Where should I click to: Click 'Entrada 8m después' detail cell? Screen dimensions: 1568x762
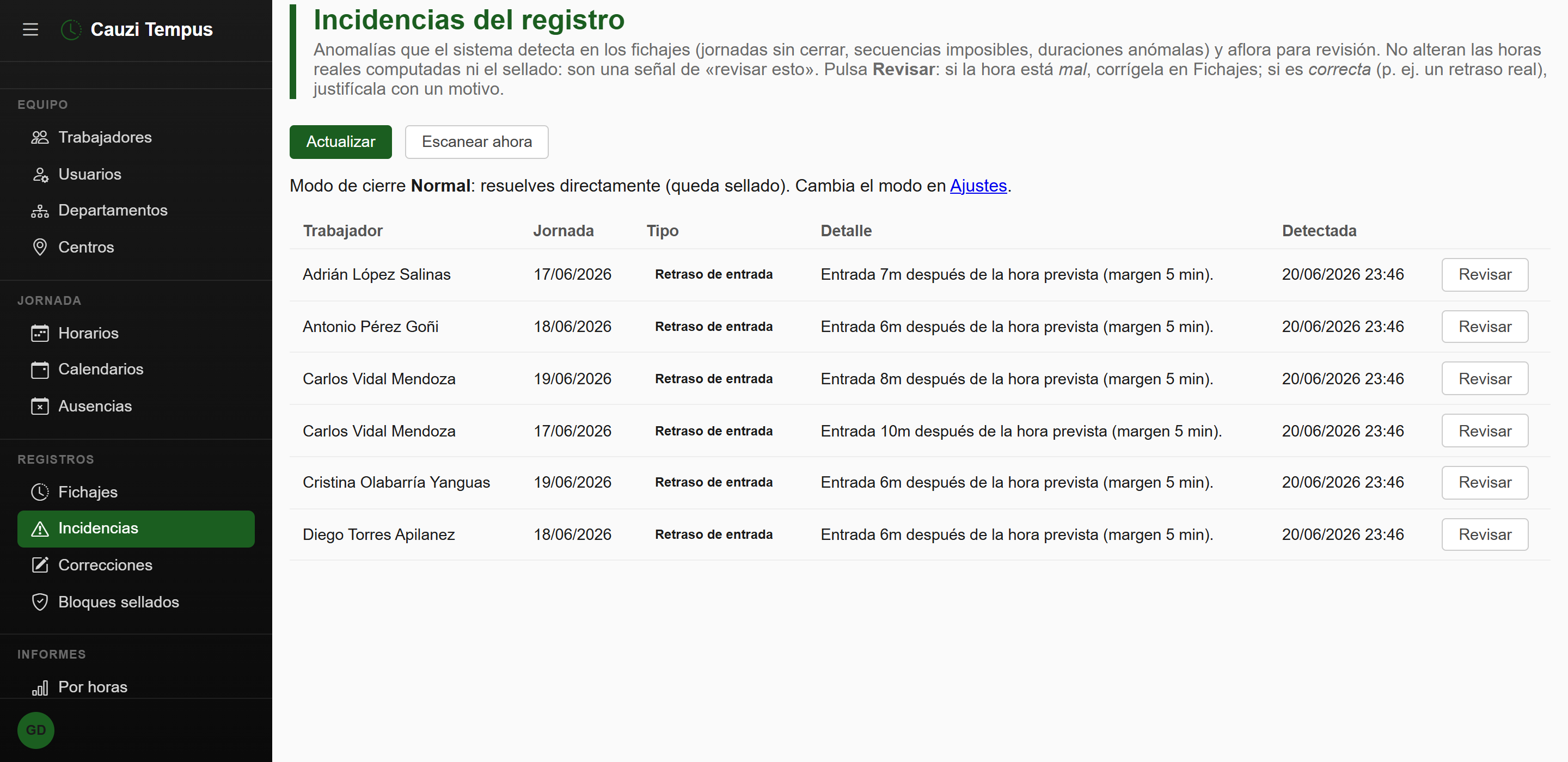(1016, 379)
